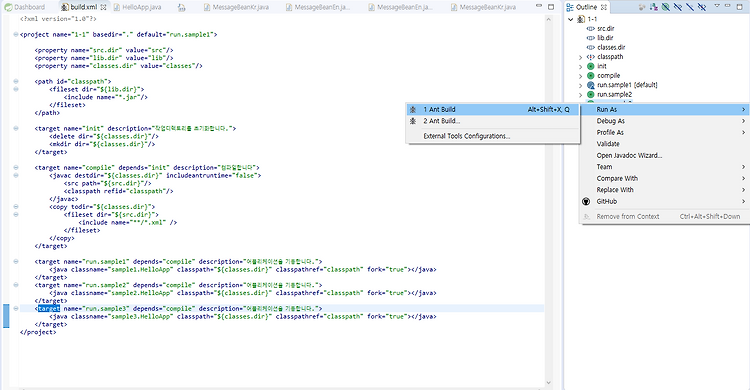Choose 1 Ant Build from Run As submenu
Screen dimensions: 750x390
click(493, 110)
